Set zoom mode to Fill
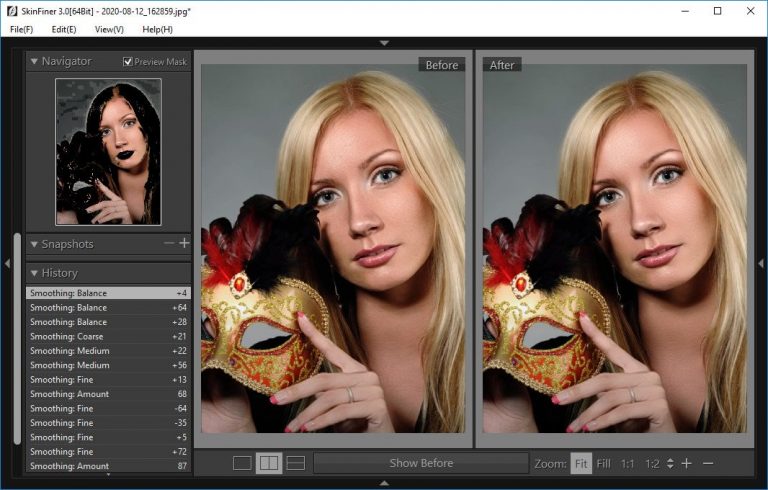Viewport: 768px width, 490px height. 603,463
